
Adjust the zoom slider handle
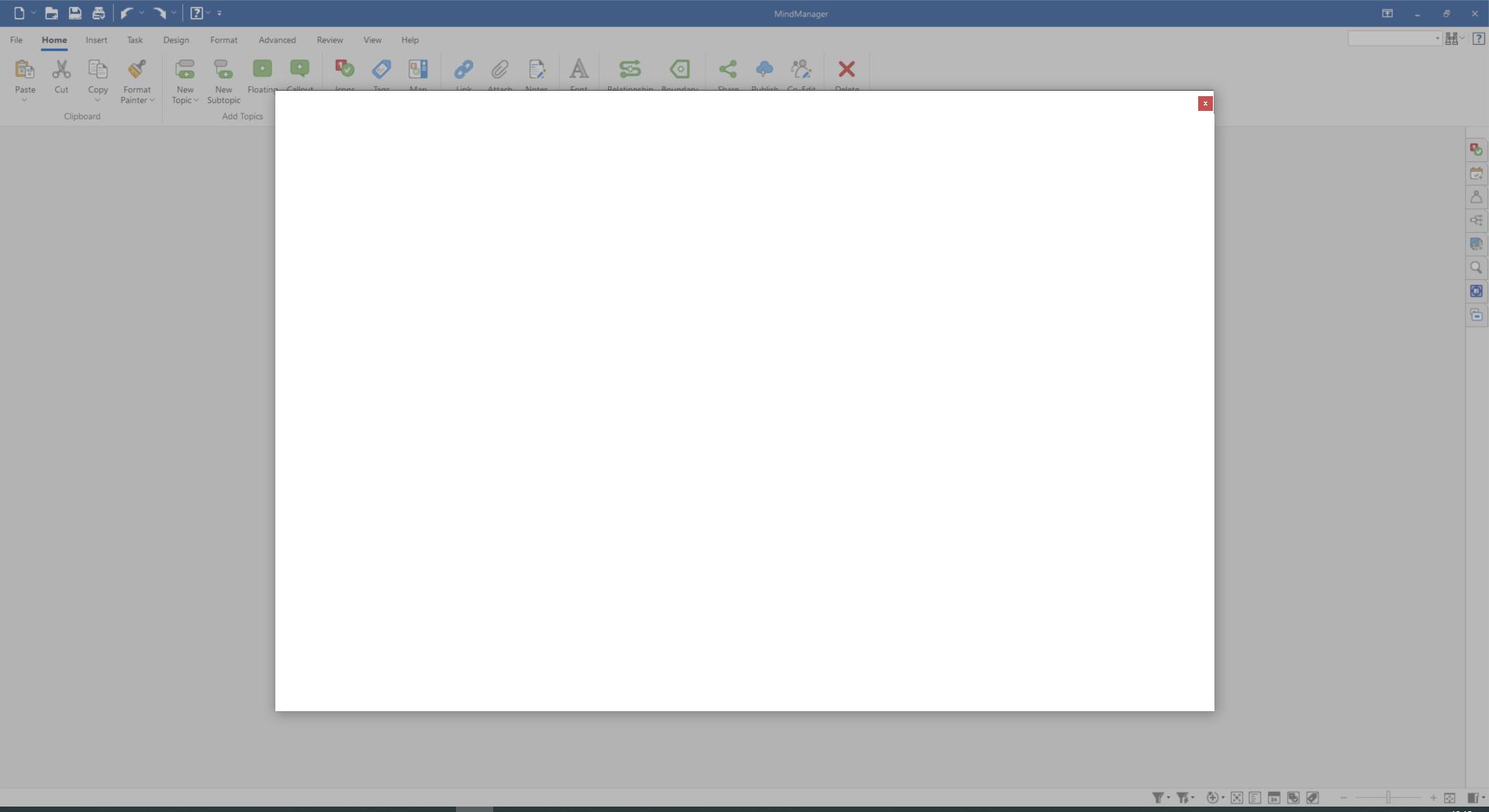1388,797
